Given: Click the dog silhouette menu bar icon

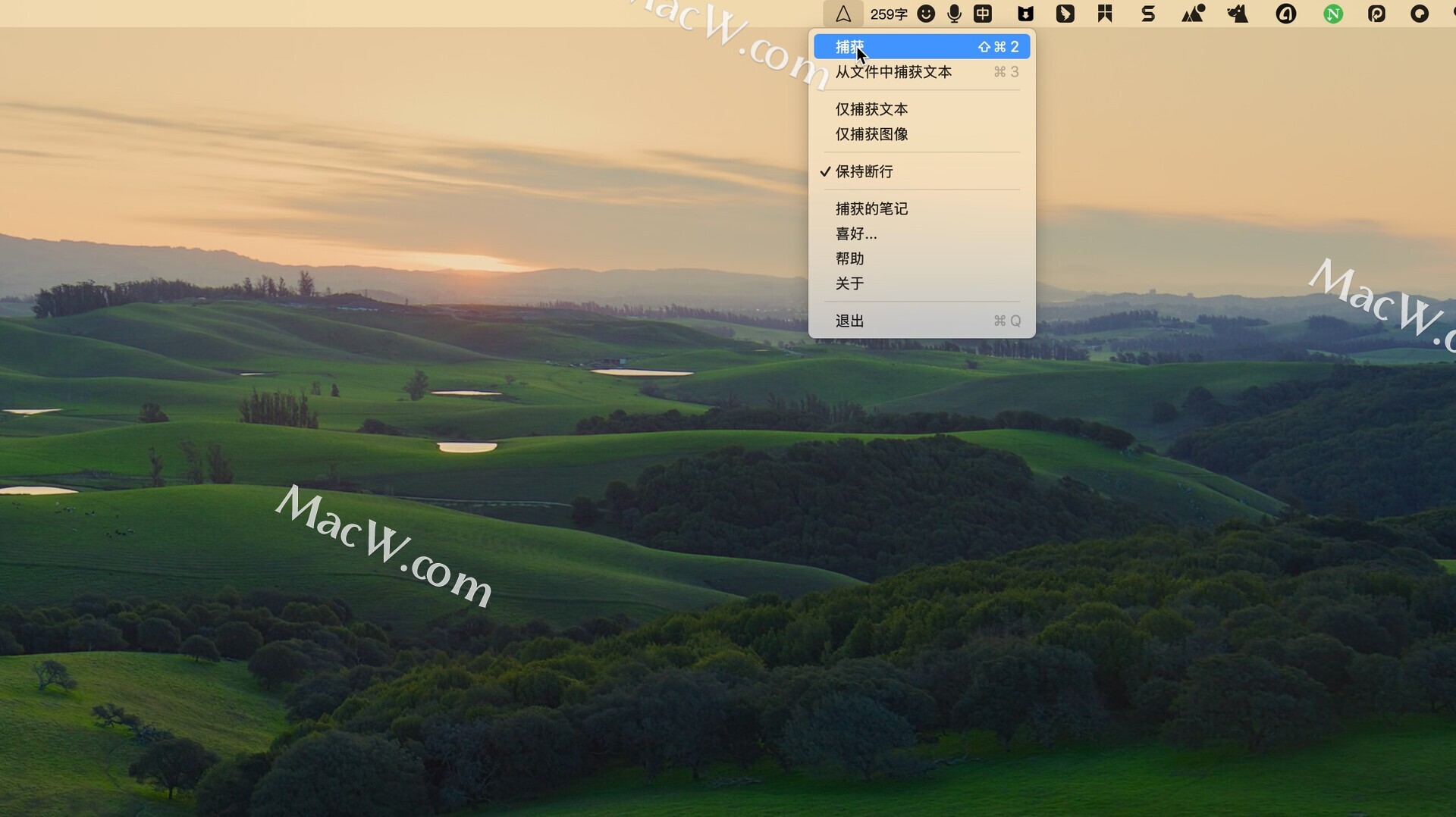Looking at the screenshot, I should click(x=1238, y=14).
